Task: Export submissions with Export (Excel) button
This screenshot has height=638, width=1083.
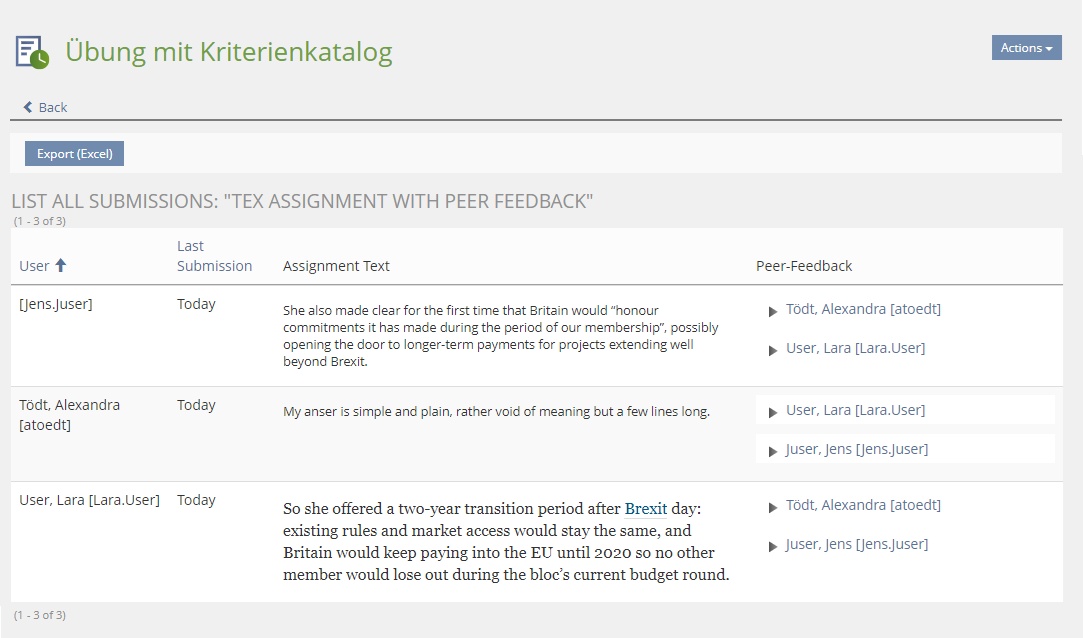Action: [74, 154]
